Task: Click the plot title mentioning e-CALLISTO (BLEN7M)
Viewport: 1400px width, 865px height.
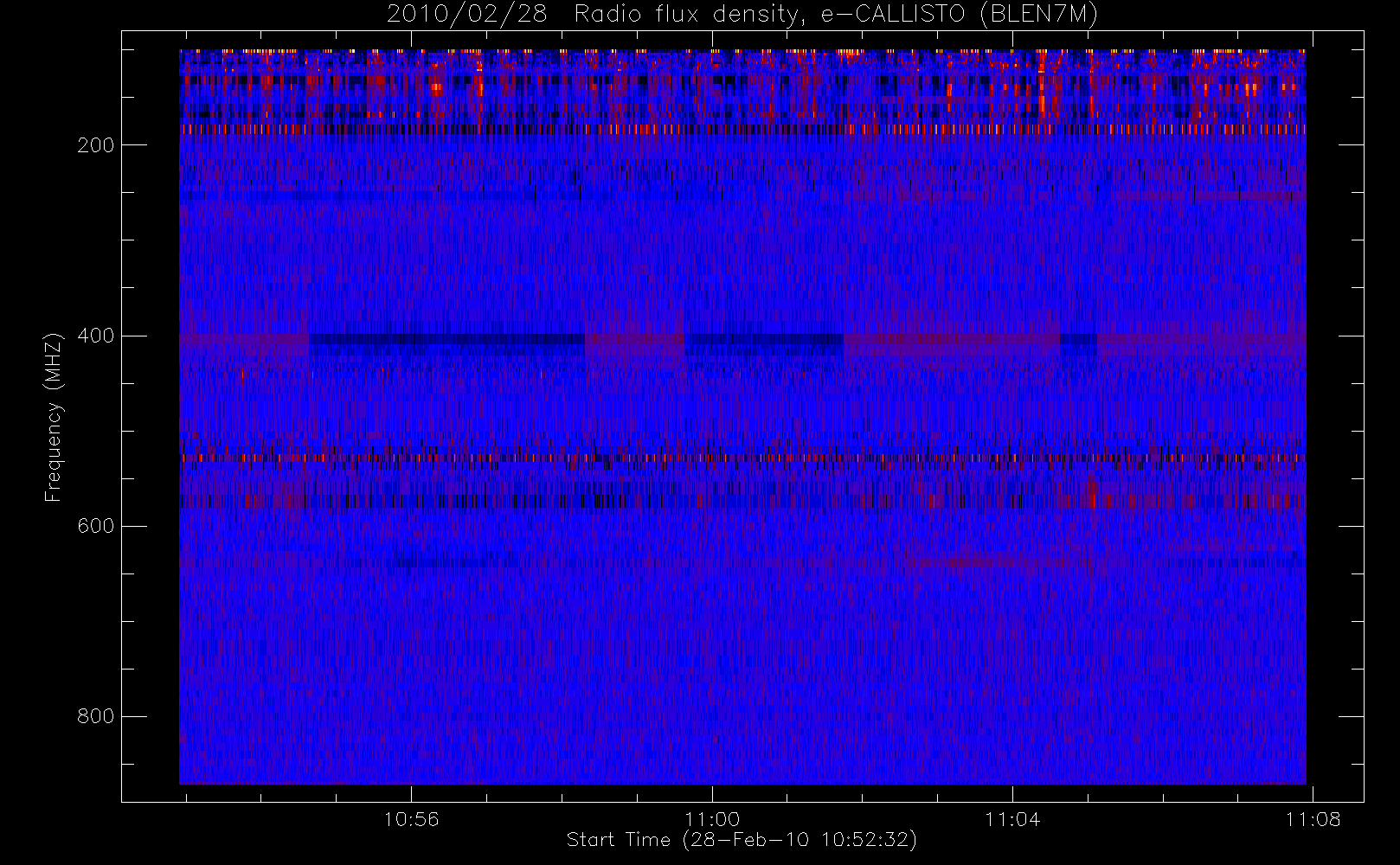Action: [x=742, y=14]
